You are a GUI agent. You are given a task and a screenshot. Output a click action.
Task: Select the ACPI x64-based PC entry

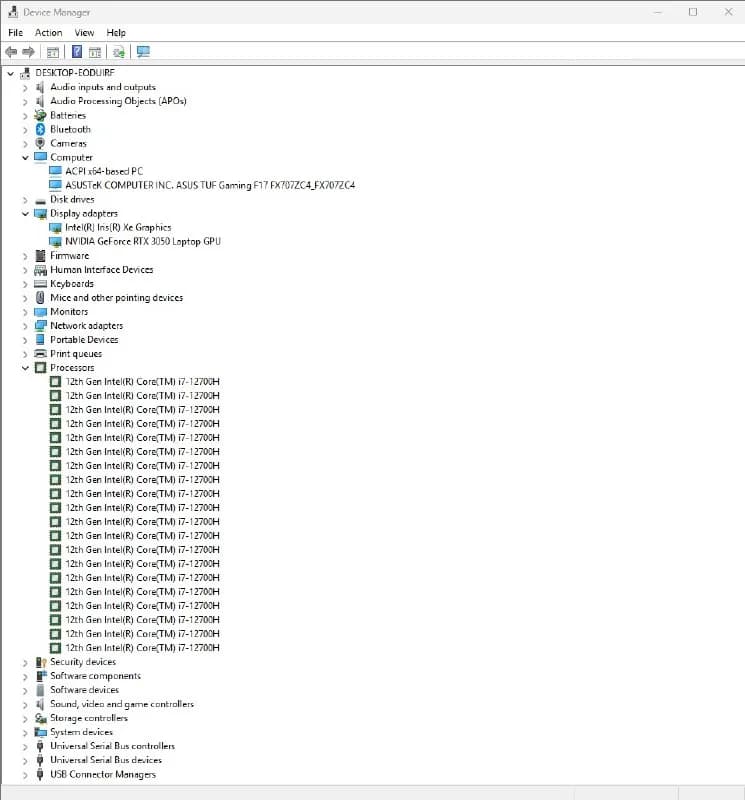pos(104,171)
